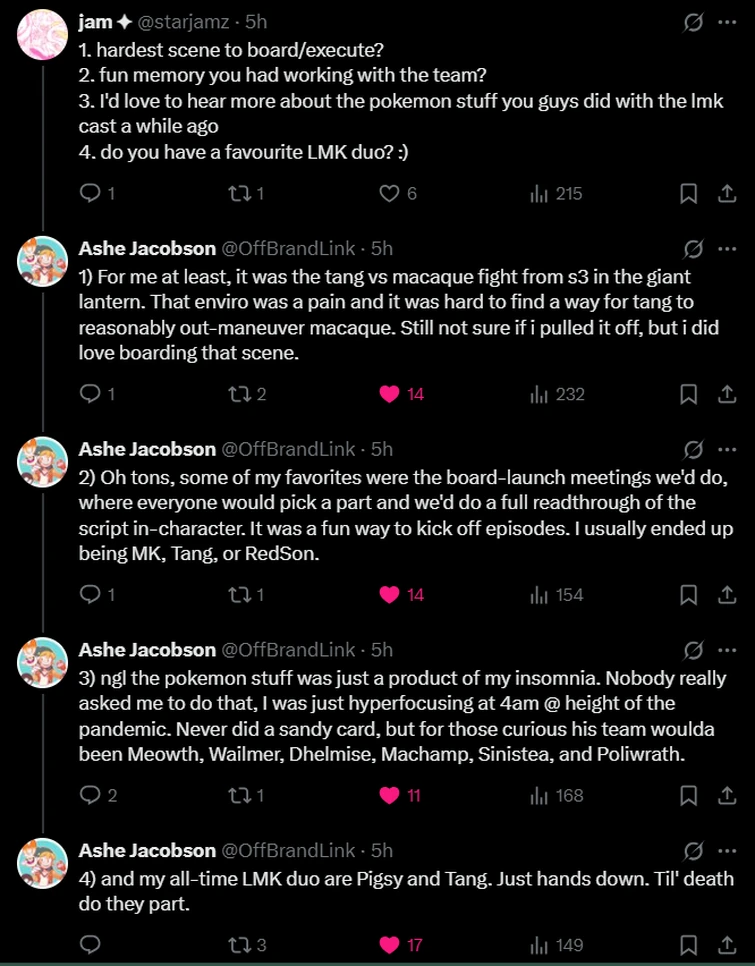This screenshot has height=966, width=755.
Task: Bookmark jam's question tweet
Action: (688, 193)
